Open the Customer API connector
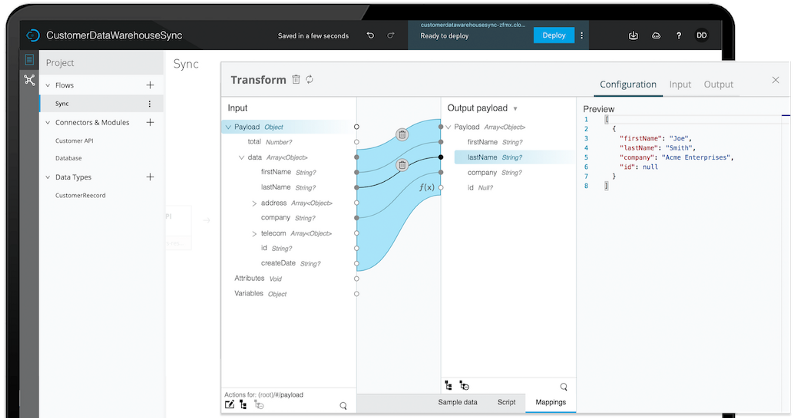 (x=74, y=140)
